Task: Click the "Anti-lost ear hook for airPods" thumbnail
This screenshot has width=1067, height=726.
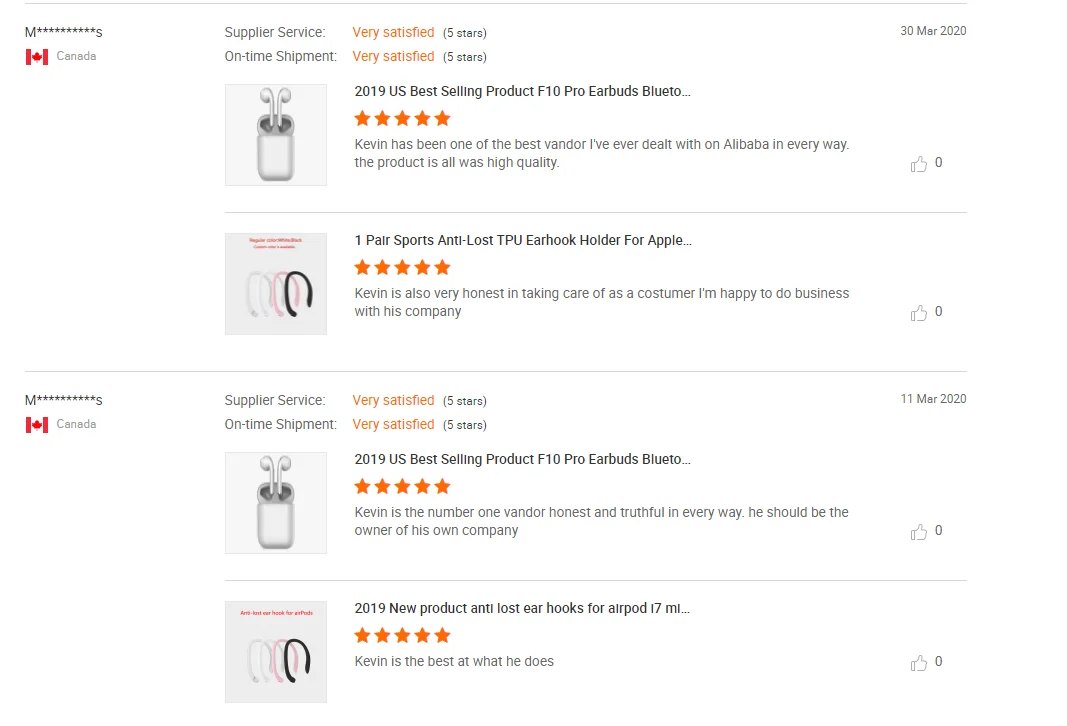Action: [276, 652]
